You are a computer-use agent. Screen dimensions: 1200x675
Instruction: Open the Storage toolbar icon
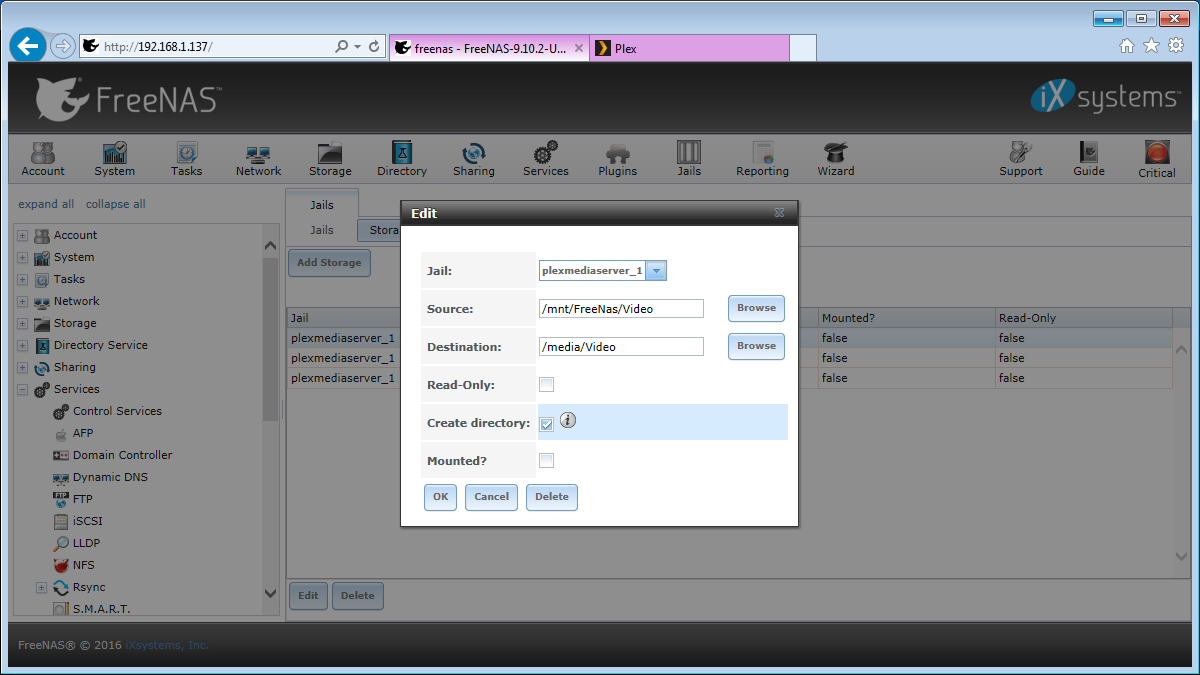(x=330, y=159)
